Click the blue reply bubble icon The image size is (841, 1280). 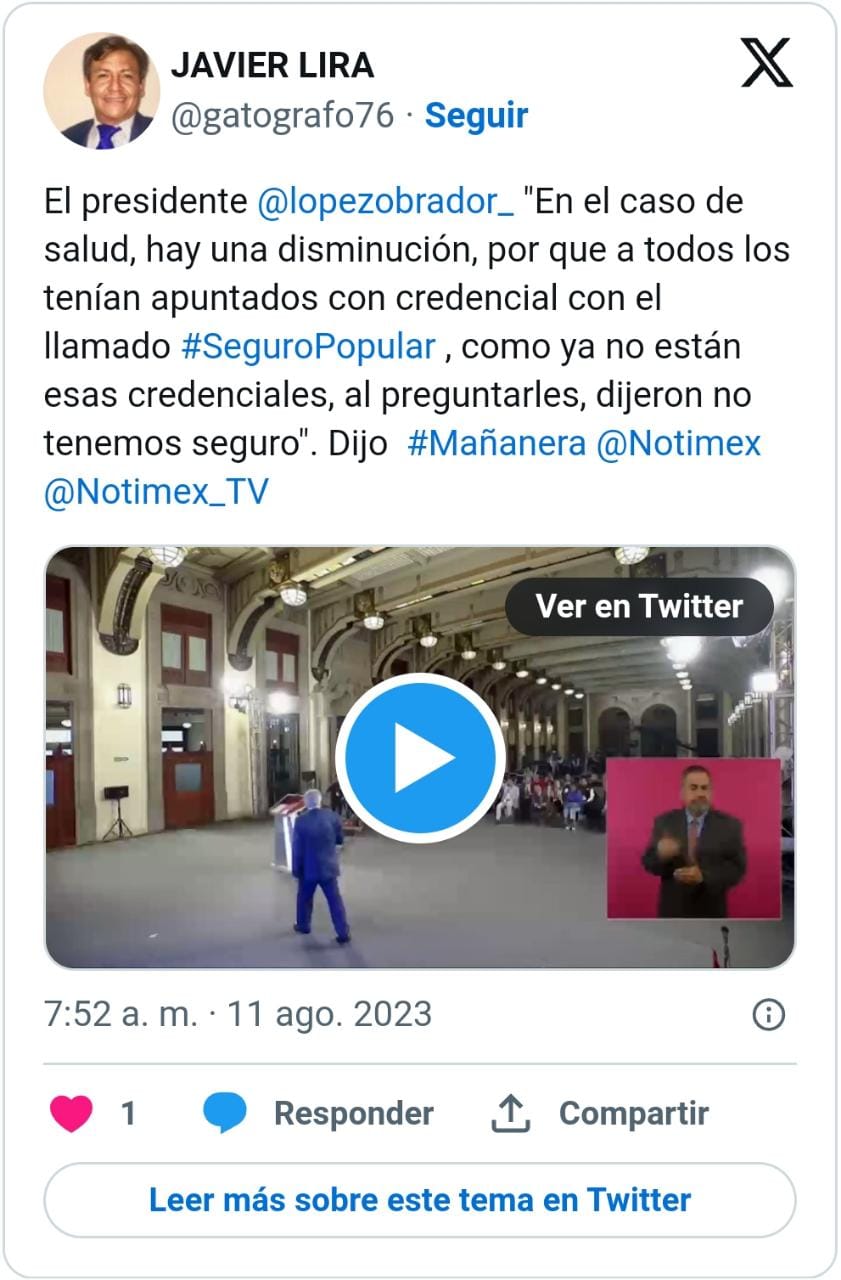point(225,1113)
